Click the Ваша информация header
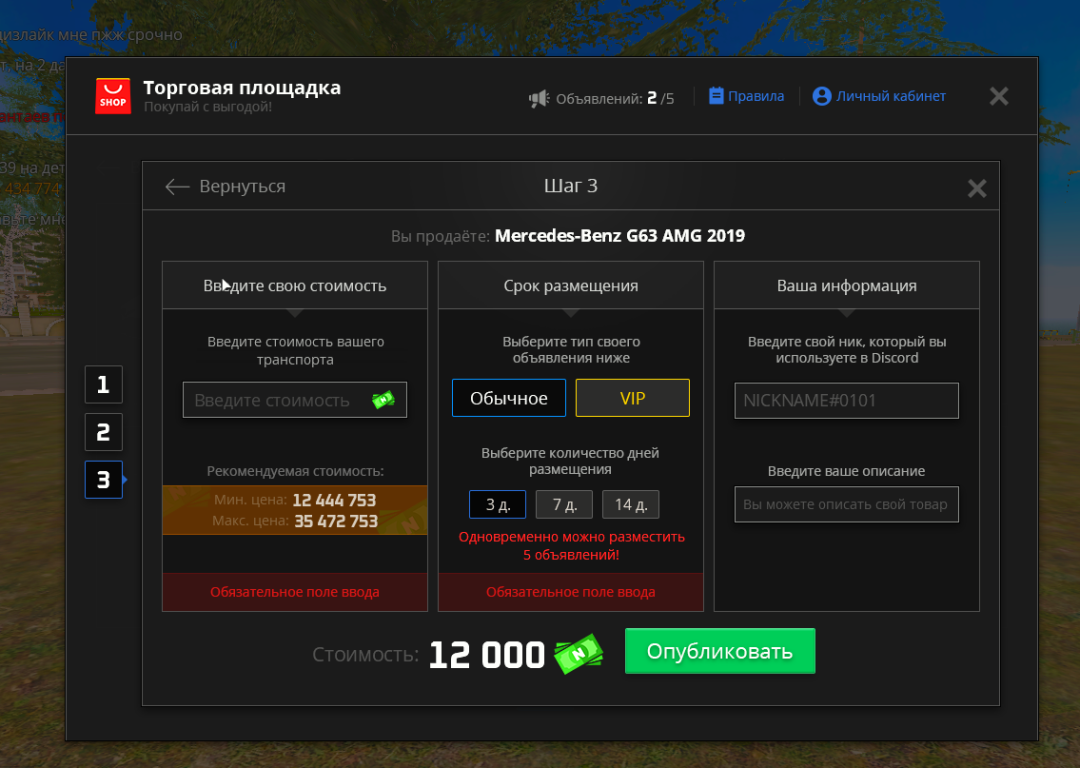This screenshot has height=768, width=1080. click(x=847, y=285)
